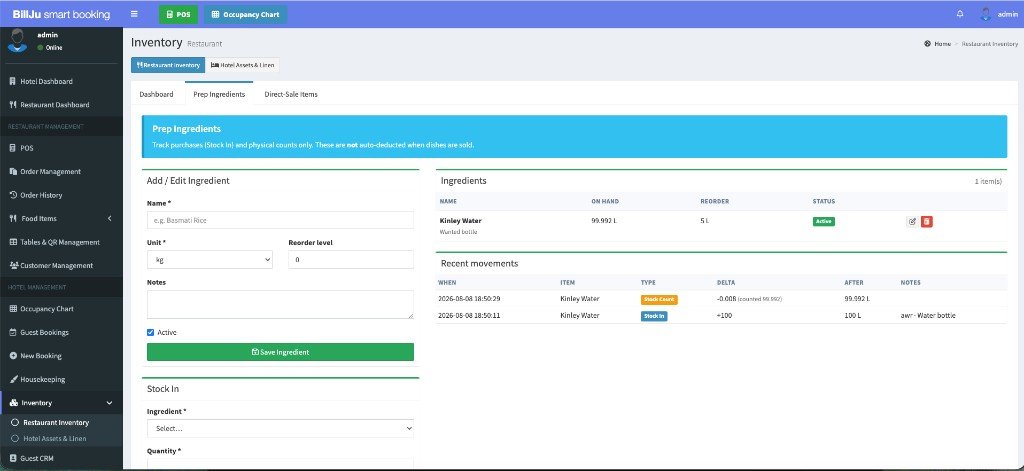The height and width of the screenshot is (471, 1024).
Task: Click the Home breadcrumb icon
Action: [927, 44]
